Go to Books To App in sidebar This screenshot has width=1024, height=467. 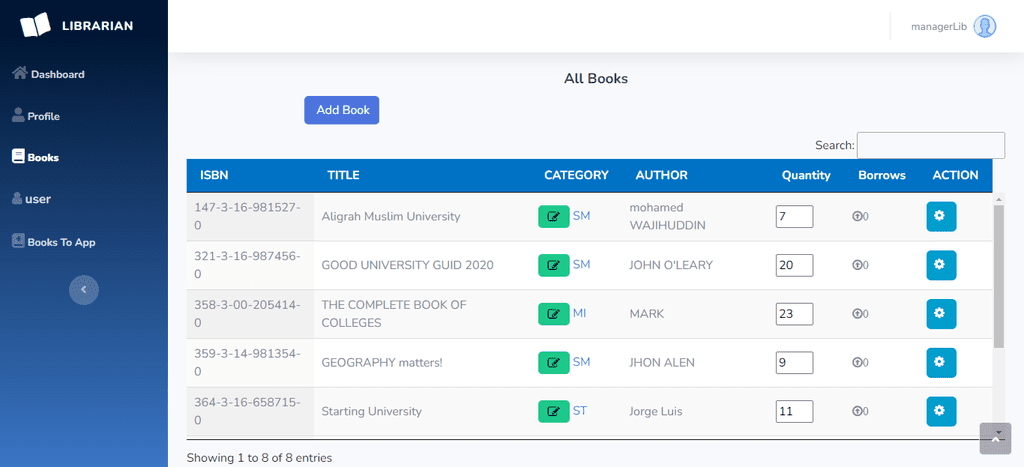tap(54, 242)
